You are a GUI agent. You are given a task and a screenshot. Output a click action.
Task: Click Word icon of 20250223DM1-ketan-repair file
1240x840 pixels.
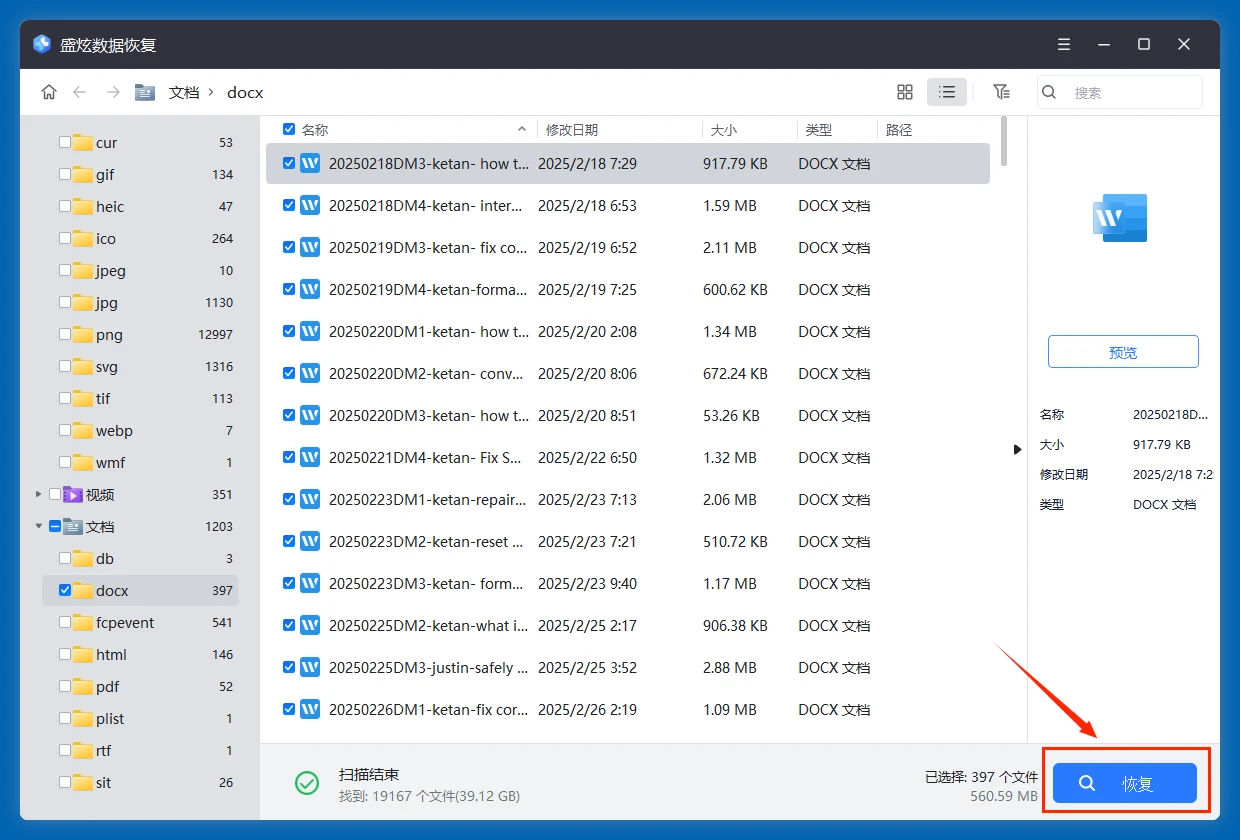(310, 499)
